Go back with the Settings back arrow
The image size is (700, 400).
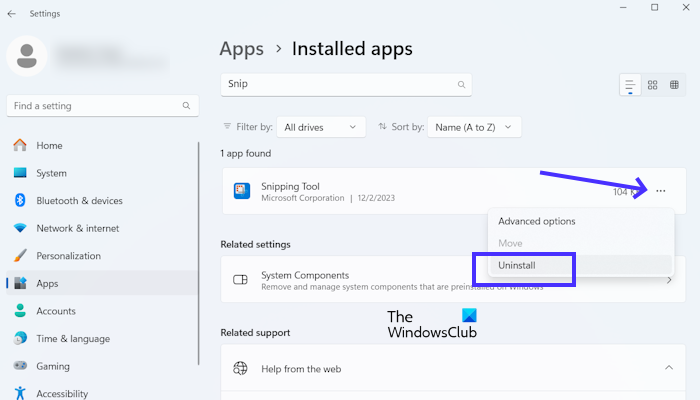12,14
